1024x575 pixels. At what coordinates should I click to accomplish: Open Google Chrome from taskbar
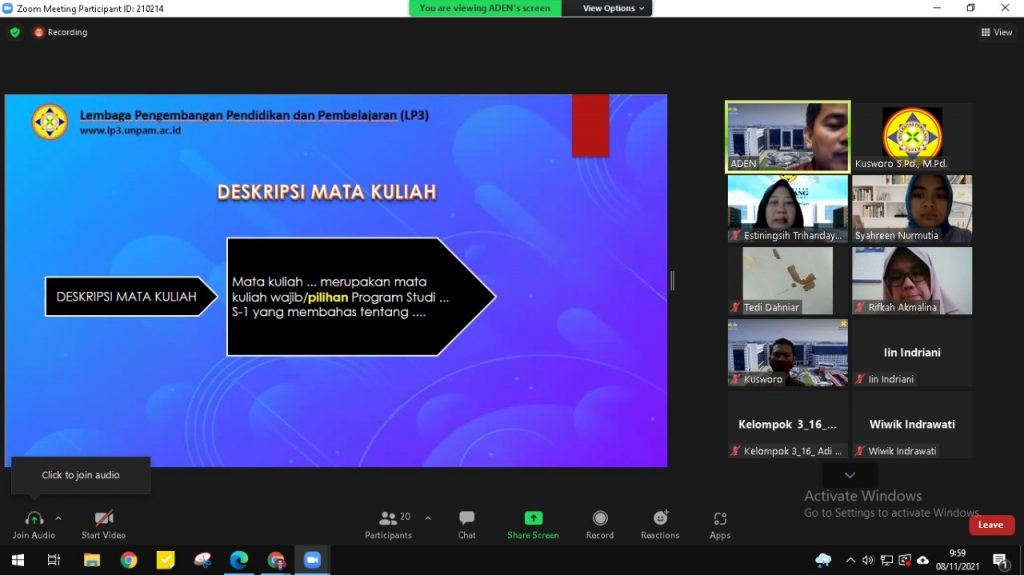[129, 560]
